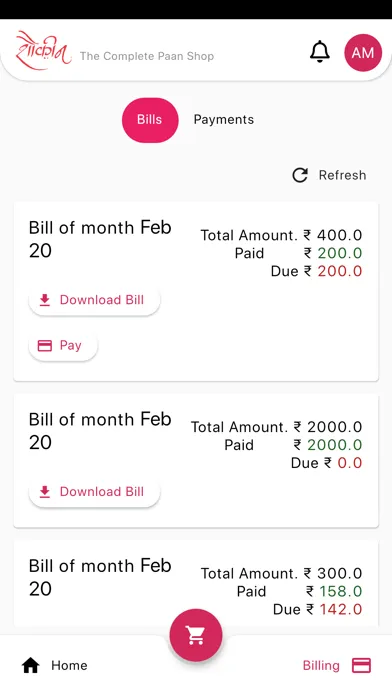Click the download arrow icon on second bill
Image resolution: width=392 pixels, height=696 pixels.
tap(44, 492)
